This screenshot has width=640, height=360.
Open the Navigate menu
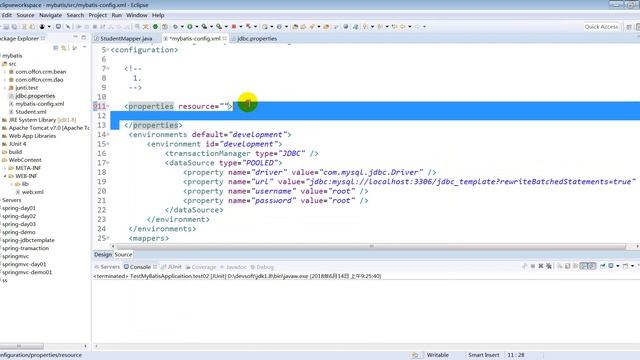(51, 15)
